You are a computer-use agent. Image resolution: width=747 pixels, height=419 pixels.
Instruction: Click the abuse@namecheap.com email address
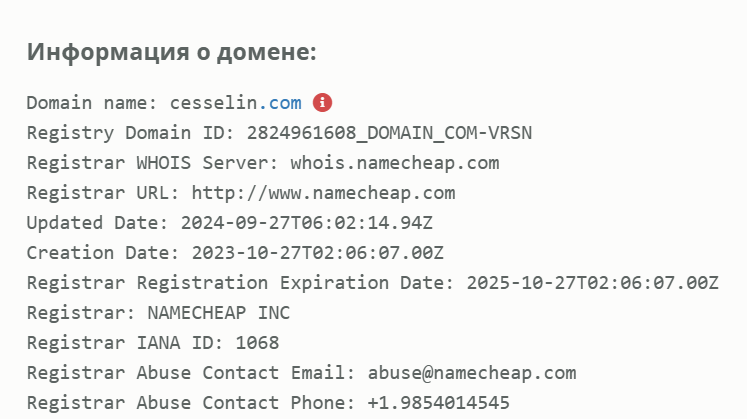472,373
